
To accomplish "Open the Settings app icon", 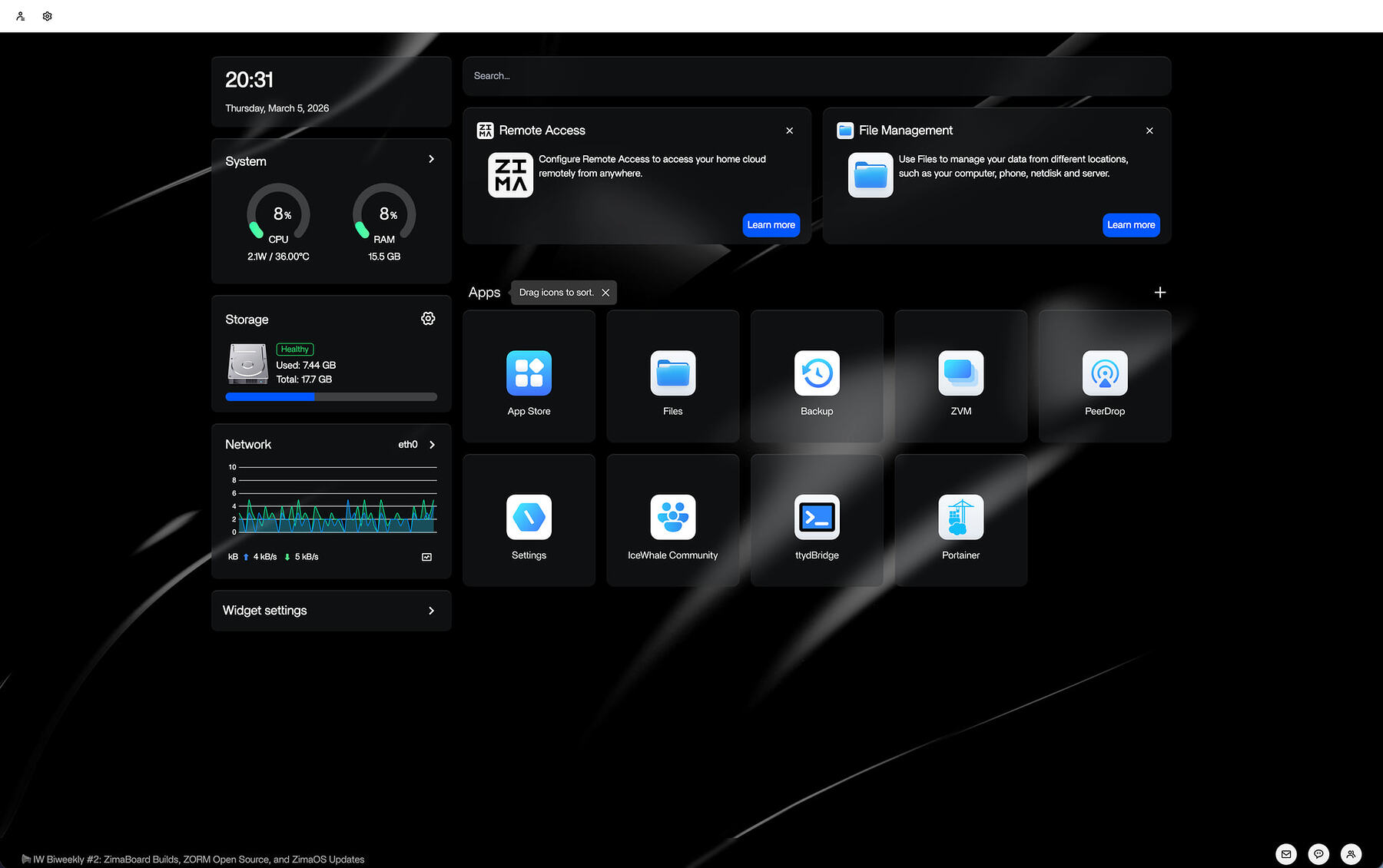I will click(528, 518).
